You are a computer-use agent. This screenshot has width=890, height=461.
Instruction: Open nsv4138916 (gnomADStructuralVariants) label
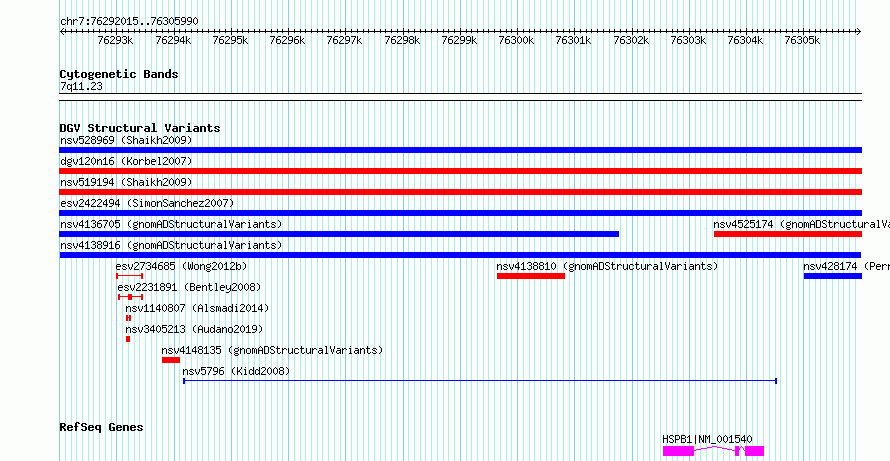(x=171, y=245)
